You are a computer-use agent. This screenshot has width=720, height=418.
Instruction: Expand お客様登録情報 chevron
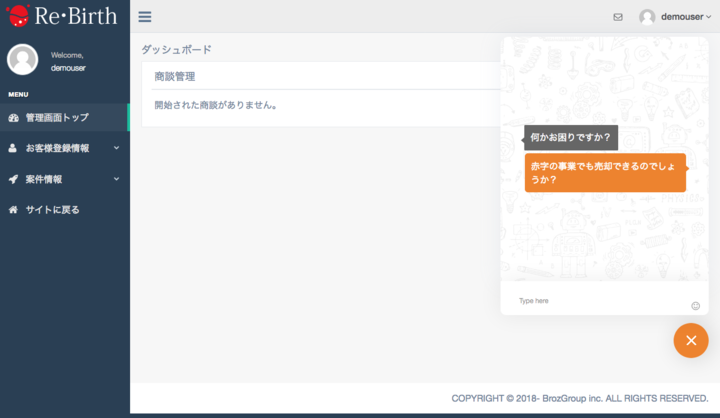116,148
